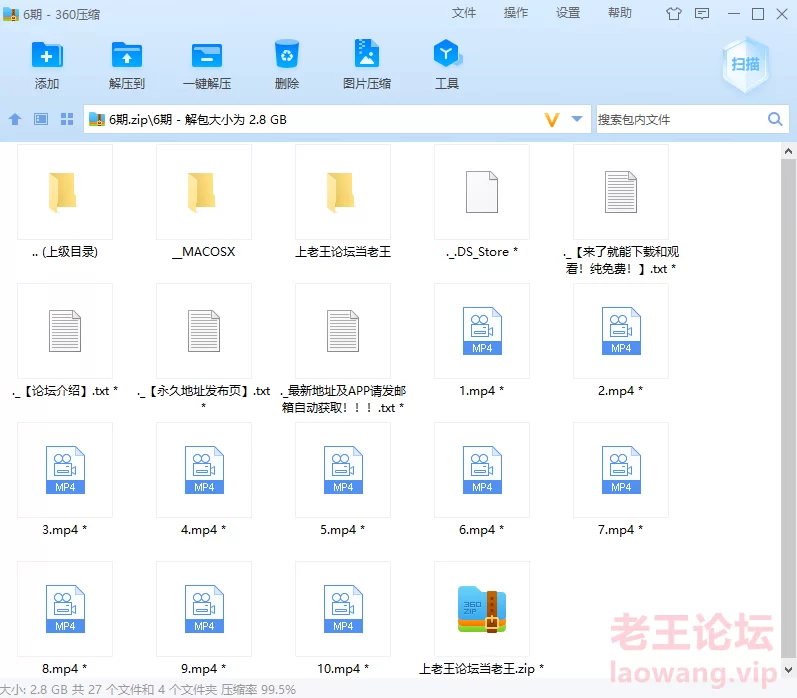The height and width of the screenshot is (698, 797).
Task: Select the __MACOSX folder
Action: pos(204,203)
